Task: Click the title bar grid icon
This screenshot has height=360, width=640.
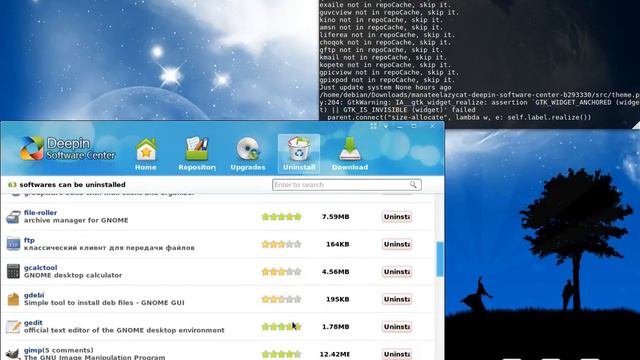Action: point(373,127)
